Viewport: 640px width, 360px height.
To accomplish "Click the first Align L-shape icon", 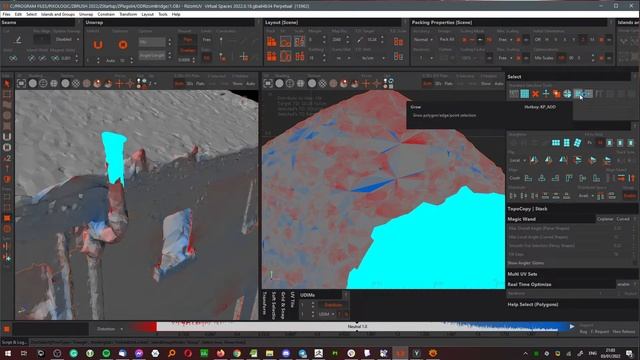I will (528, 178).
